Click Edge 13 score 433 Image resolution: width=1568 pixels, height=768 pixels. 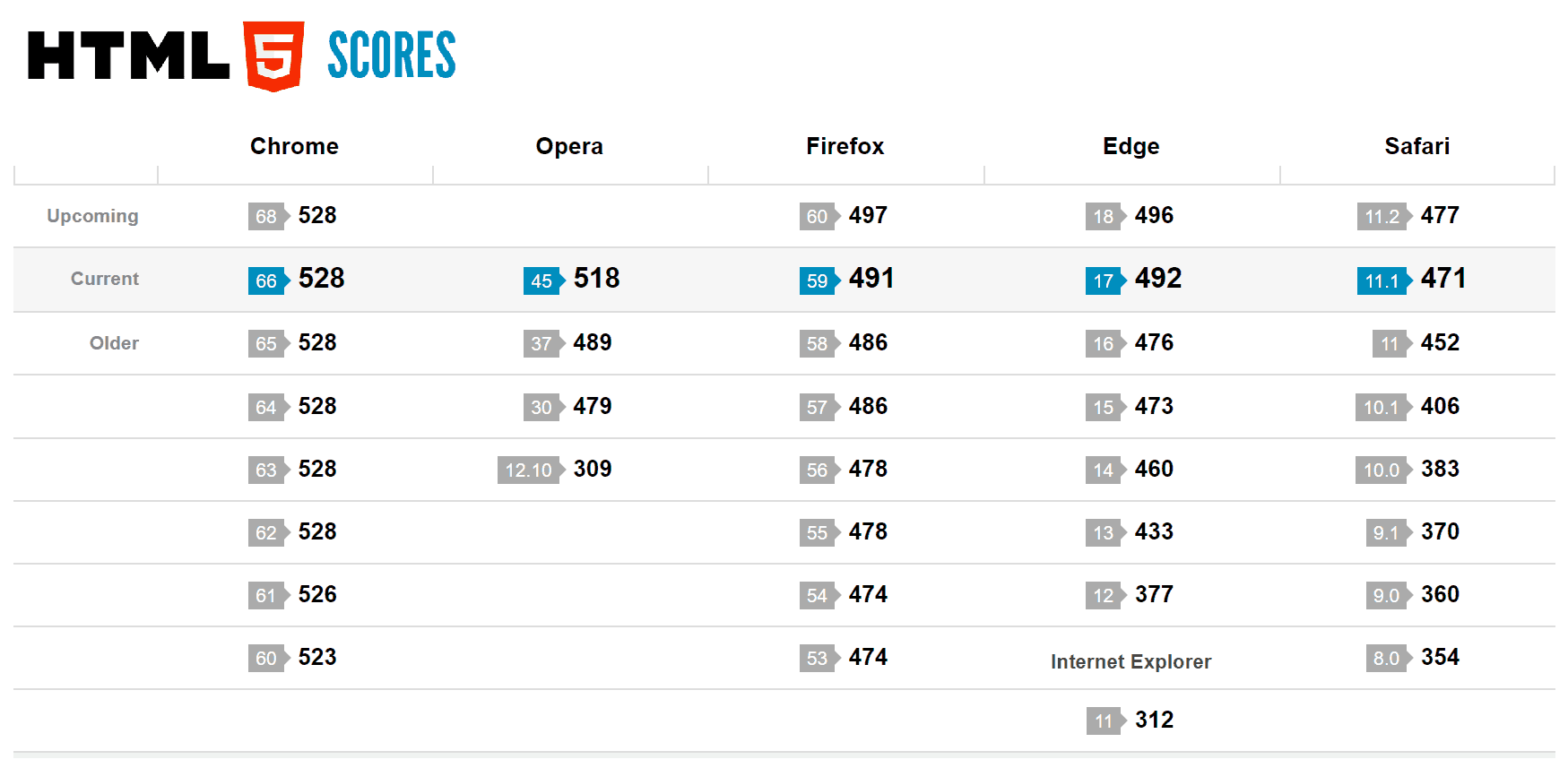click(x=1154, y=531)
